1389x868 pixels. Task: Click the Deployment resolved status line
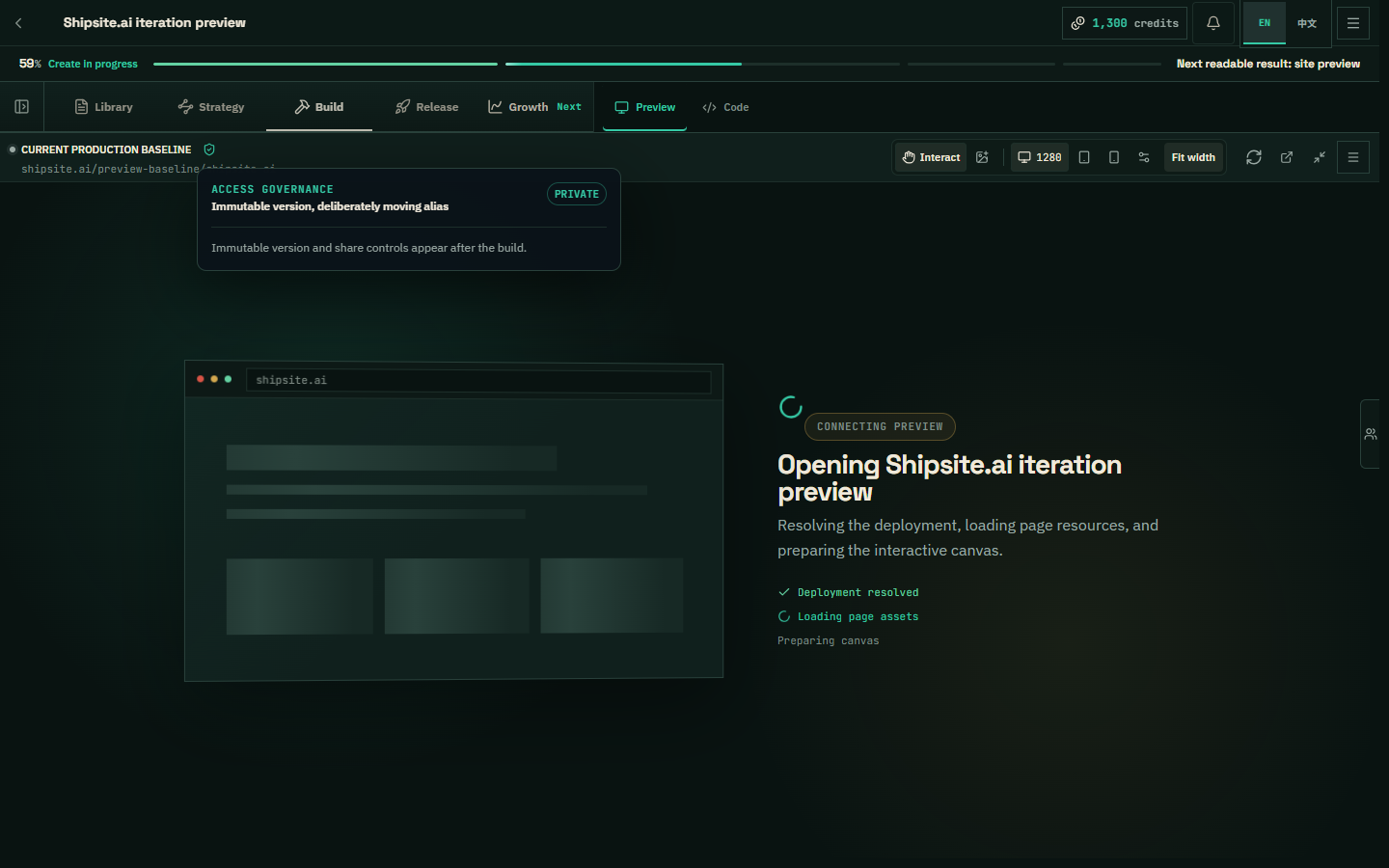tap(849, 592)
